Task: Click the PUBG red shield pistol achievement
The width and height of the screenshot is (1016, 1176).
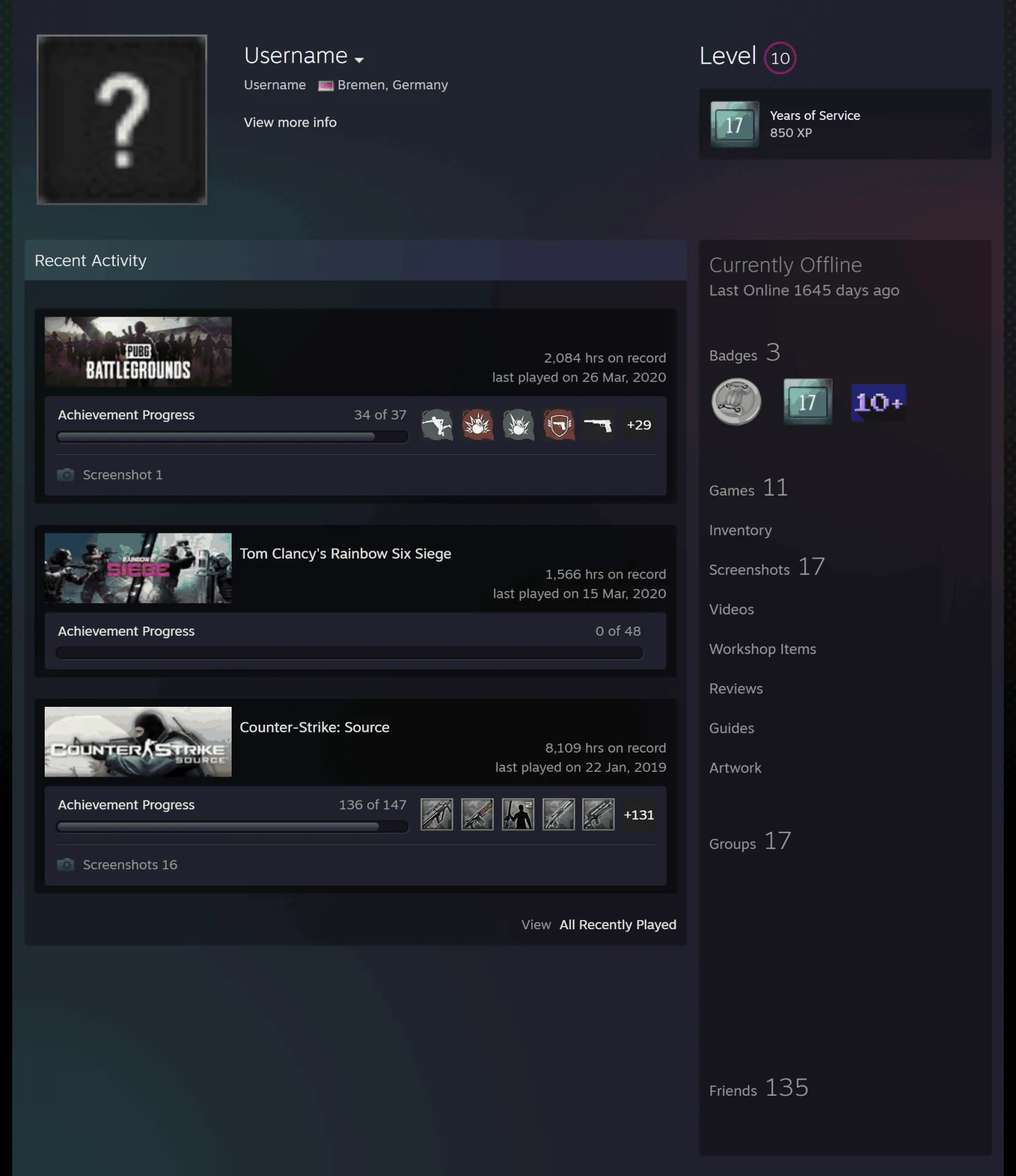Action: [558, 425]
